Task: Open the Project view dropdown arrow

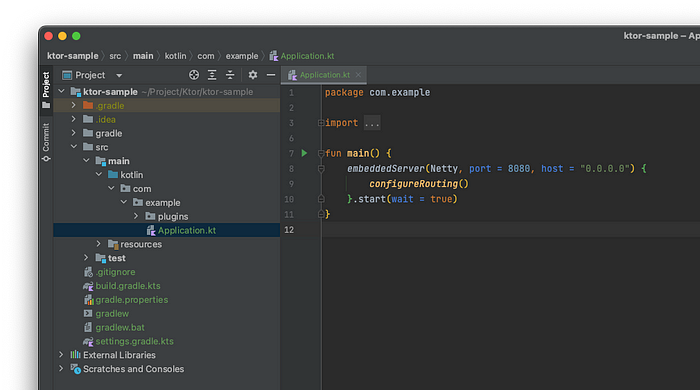Action: point(119,75)
